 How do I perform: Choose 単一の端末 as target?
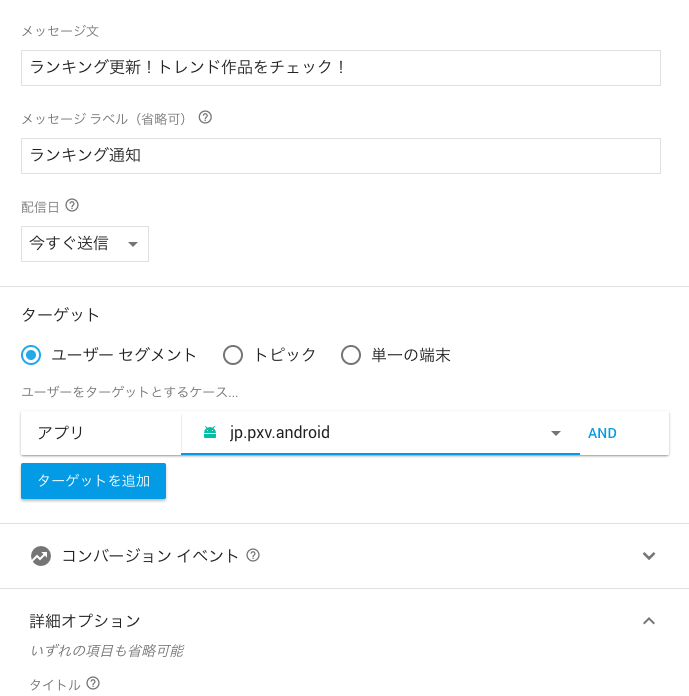pos(351,355)
